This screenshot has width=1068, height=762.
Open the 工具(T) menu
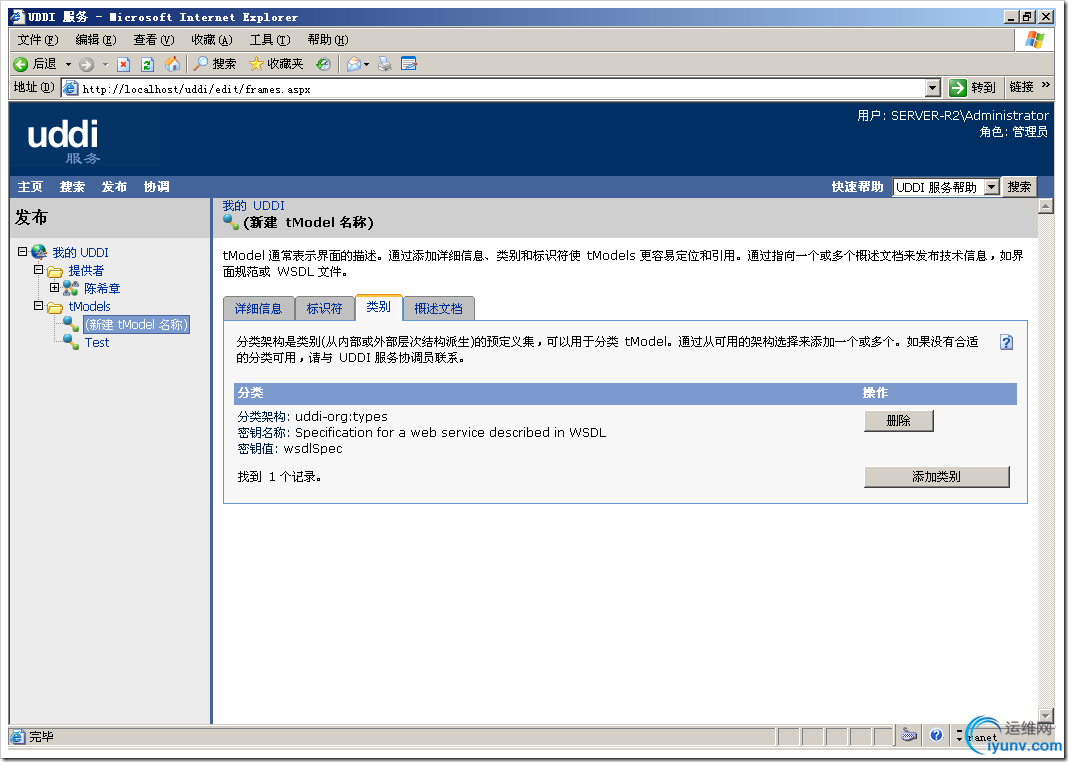pyautogui.click(x=270, y=39)
